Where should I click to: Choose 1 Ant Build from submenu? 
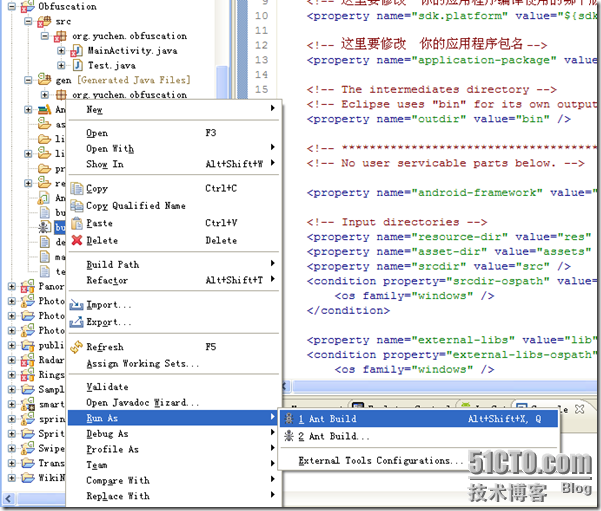[x=419, y=419]
